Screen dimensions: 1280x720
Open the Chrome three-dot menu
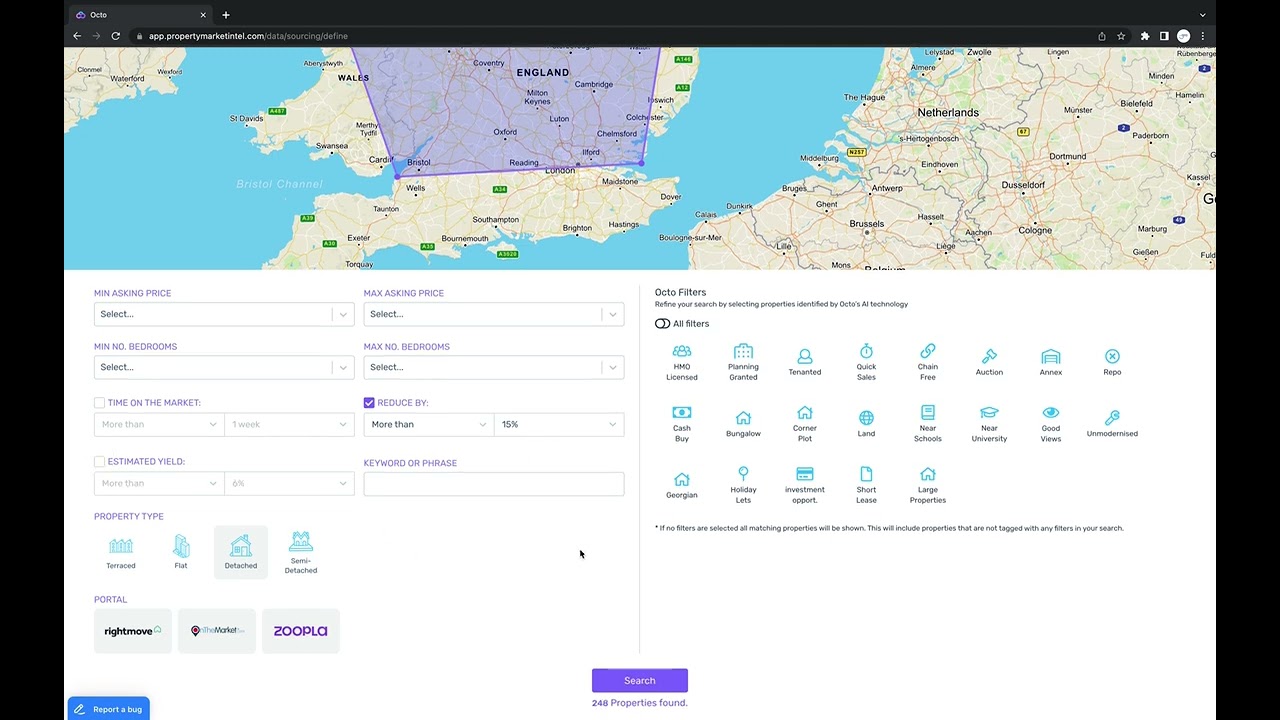[1202, 36]
